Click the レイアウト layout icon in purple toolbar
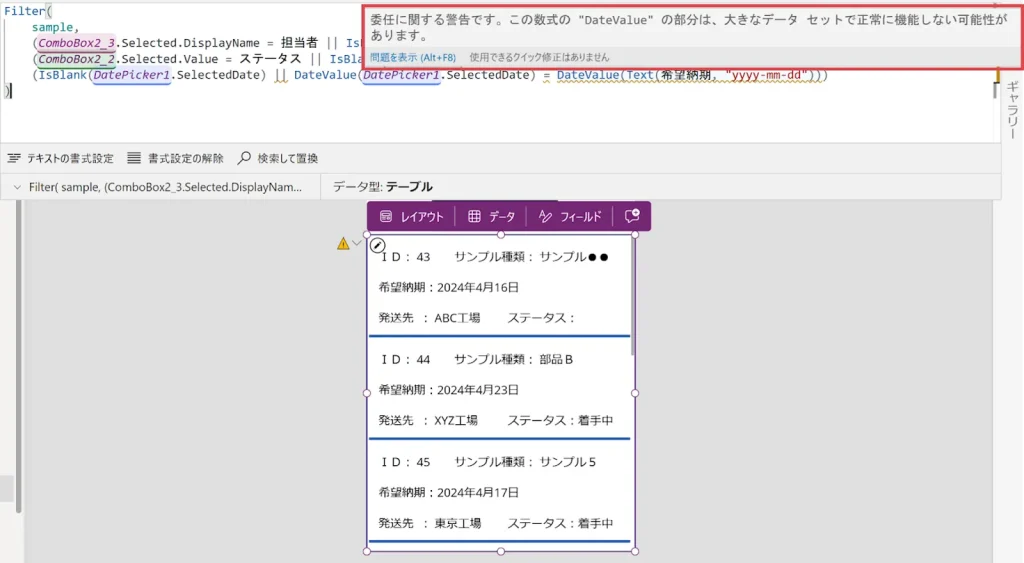1024x563 pixels. point(386,216)
